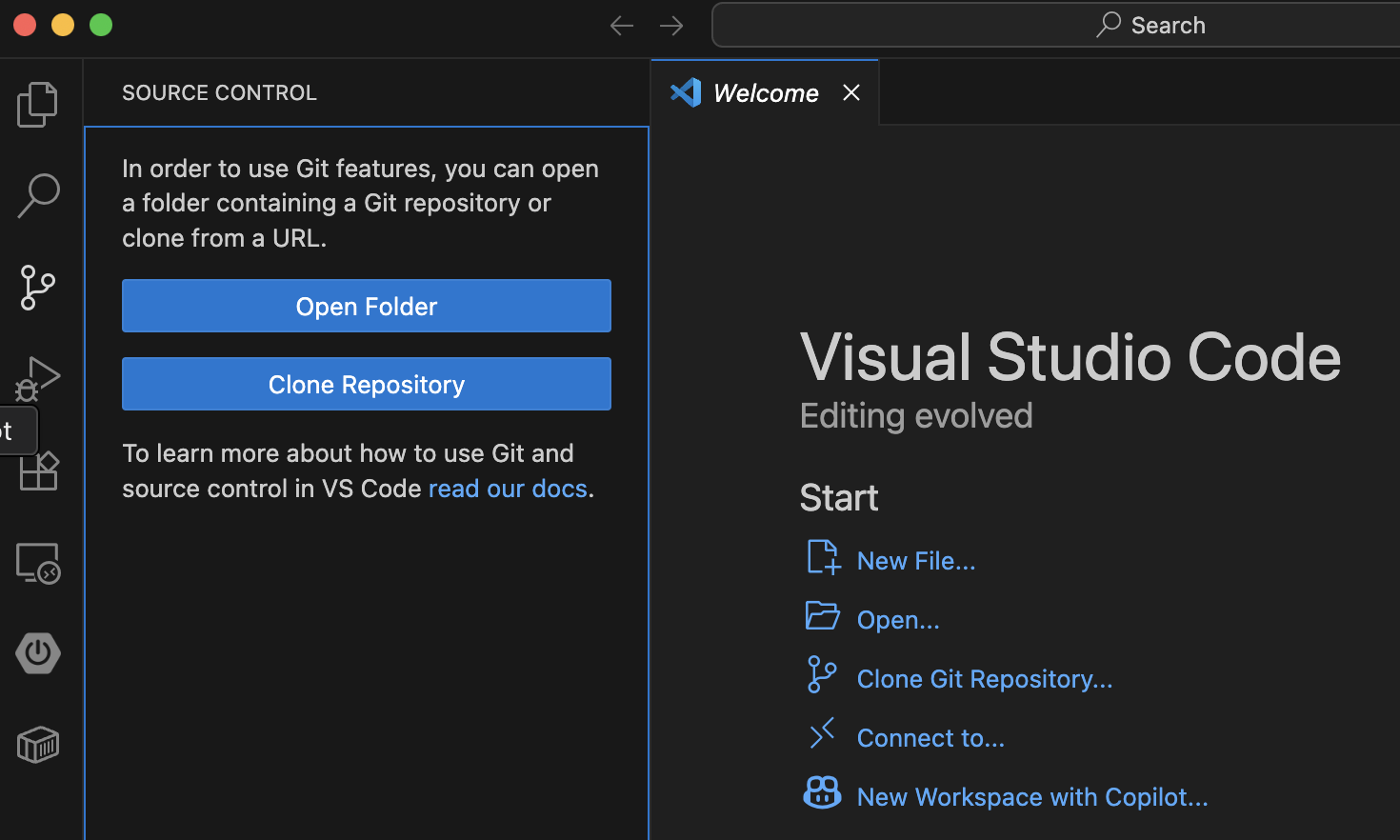Click the Connect to... link
This screenshot has width=1400, height=840.
[930, 738]
